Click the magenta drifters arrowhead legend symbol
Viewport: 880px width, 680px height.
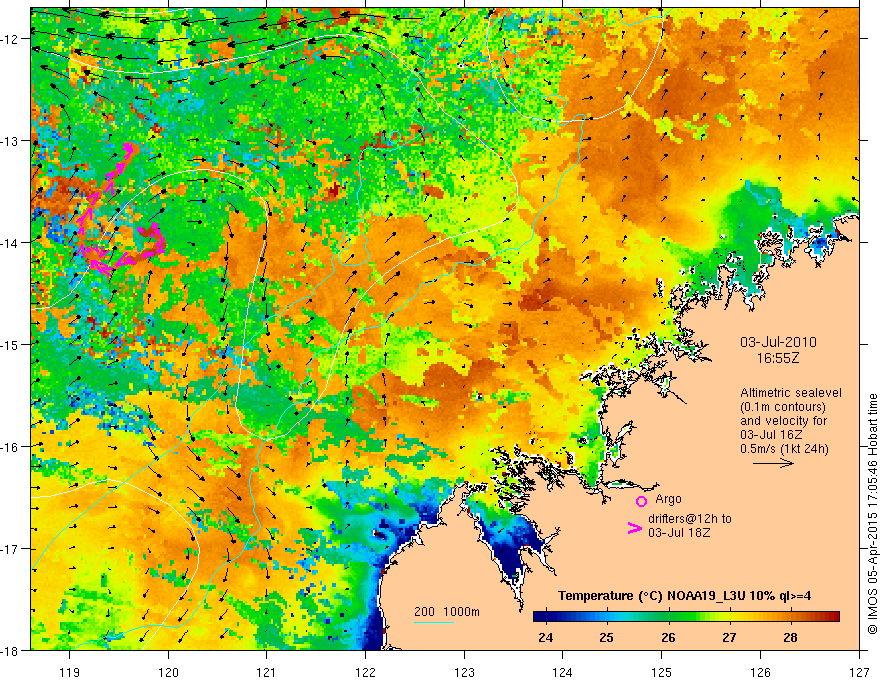click(634, 528)
